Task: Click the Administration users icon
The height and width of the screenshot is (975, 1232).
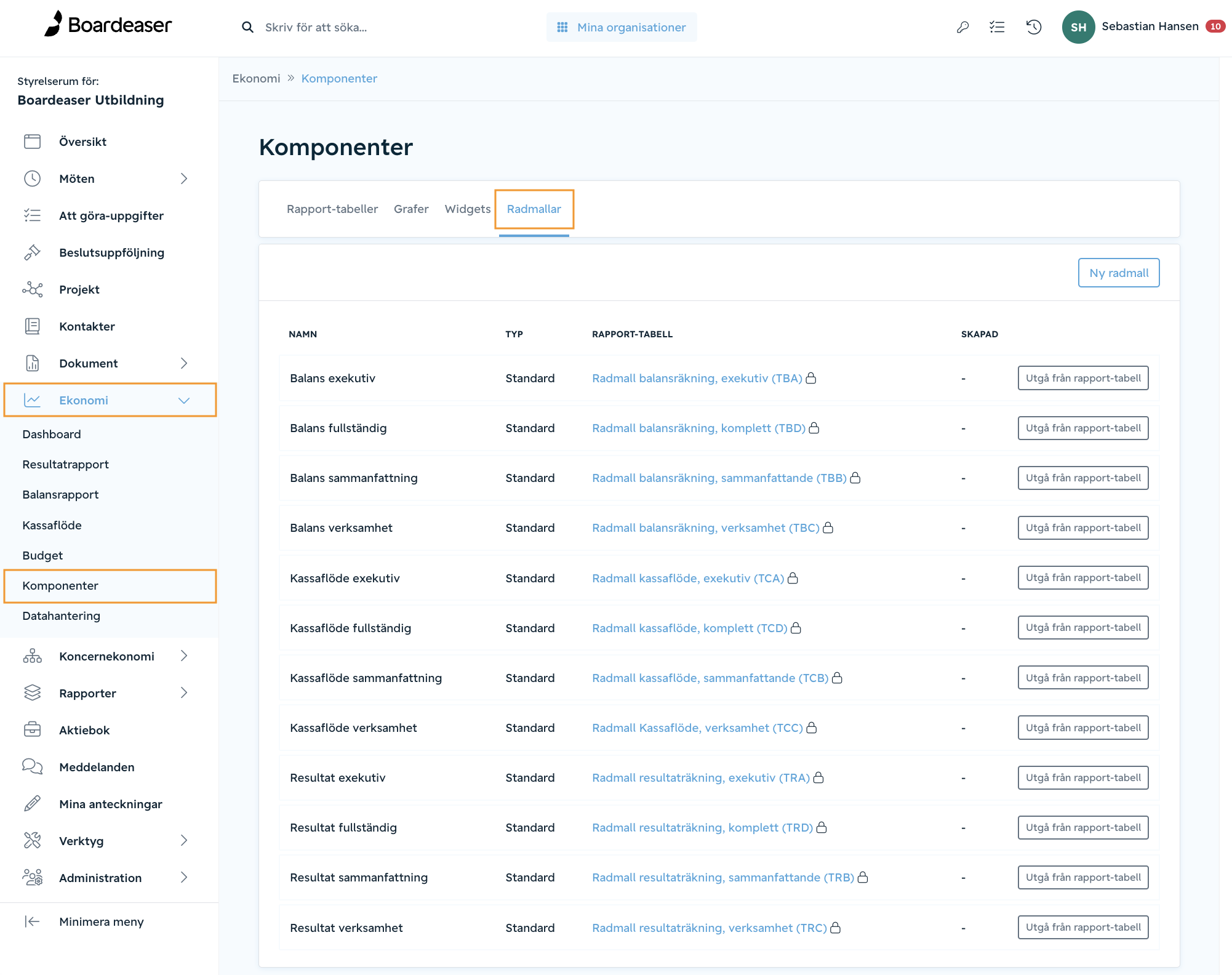Action: pos(32,878)
